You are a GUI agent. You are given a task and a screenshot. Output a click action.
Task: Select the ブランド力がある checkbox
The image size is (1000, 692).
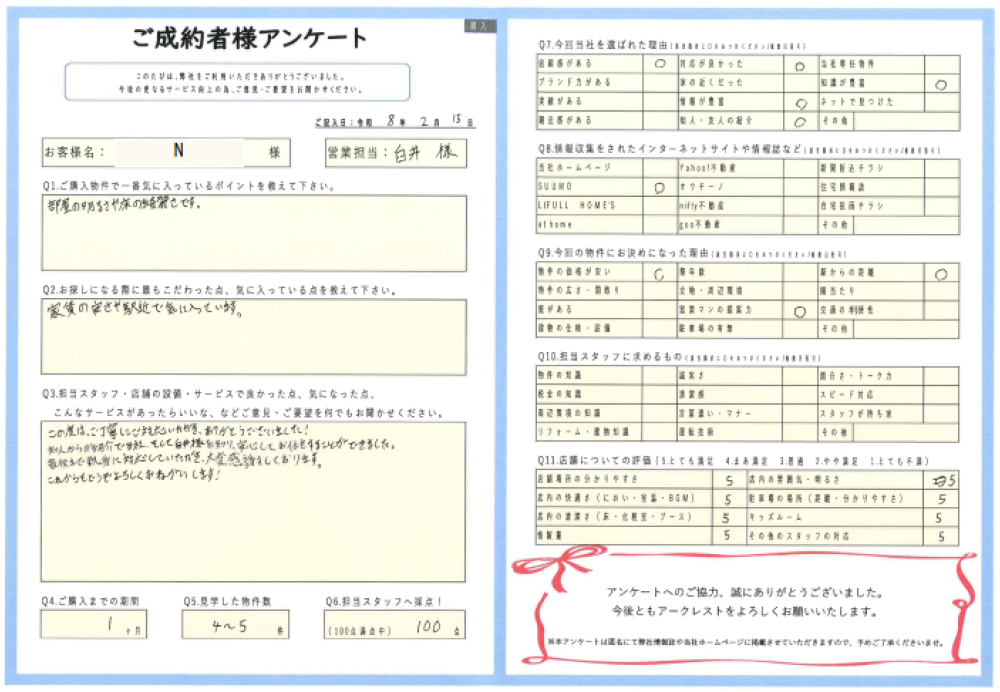(x=659, y=82)
